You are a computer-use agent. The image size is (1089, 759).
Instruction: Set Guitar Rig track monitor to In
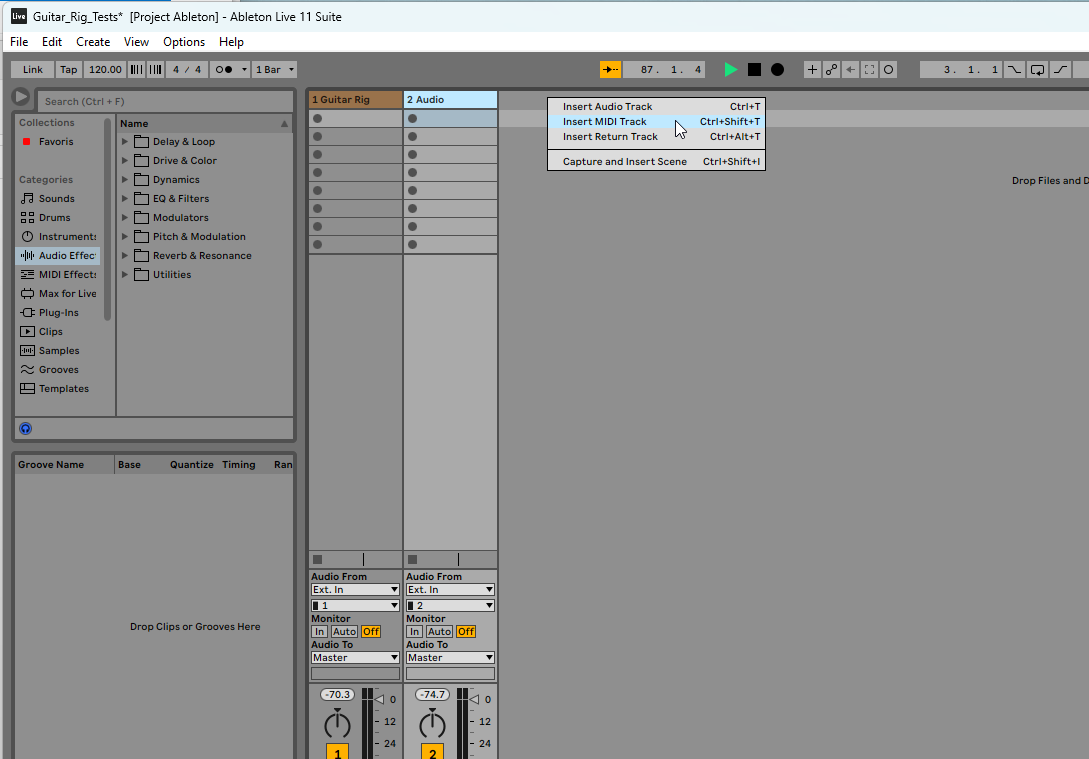click(x=319, y=631)
